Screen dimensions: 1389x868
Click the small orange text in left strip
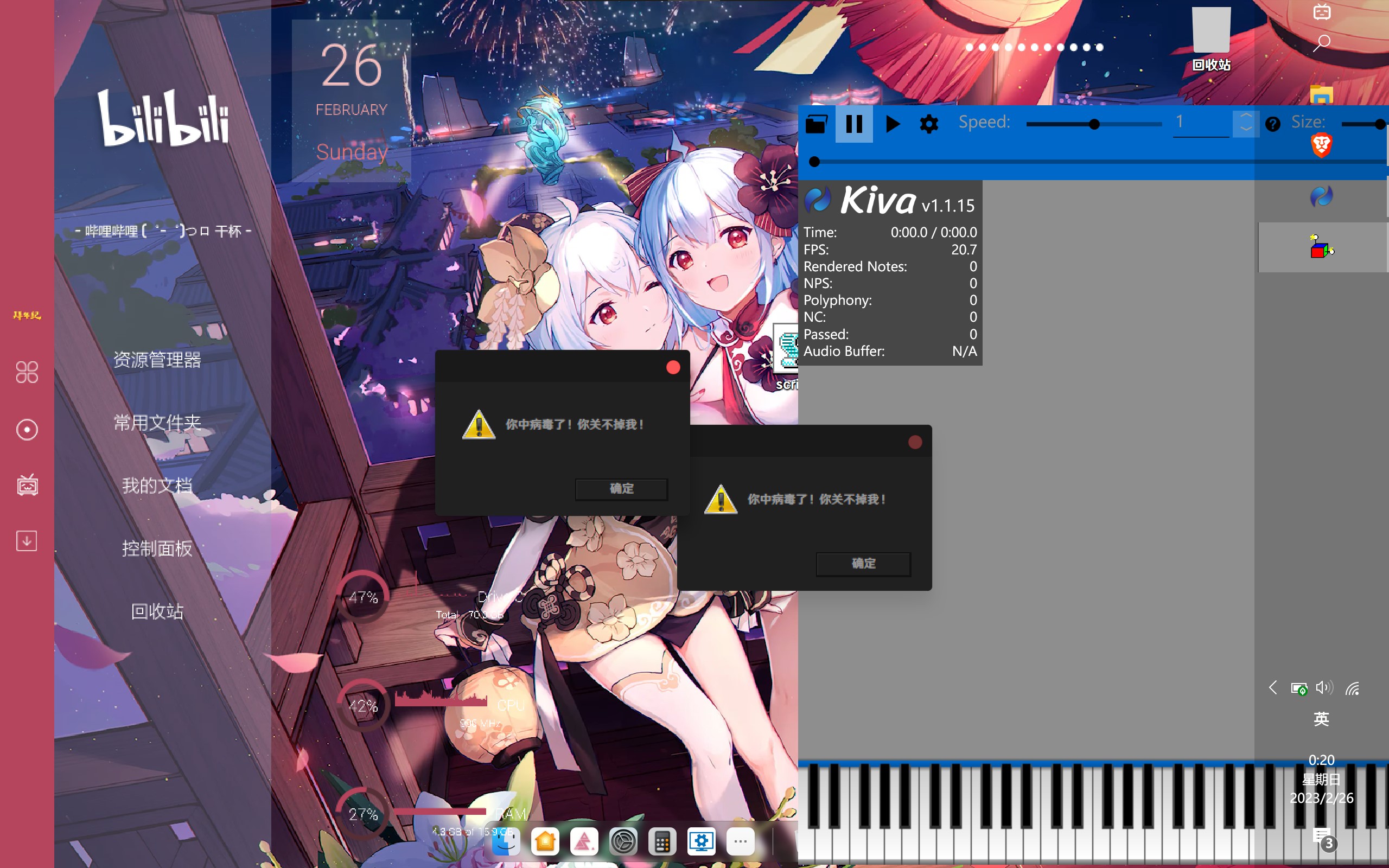tap(27, 315)
